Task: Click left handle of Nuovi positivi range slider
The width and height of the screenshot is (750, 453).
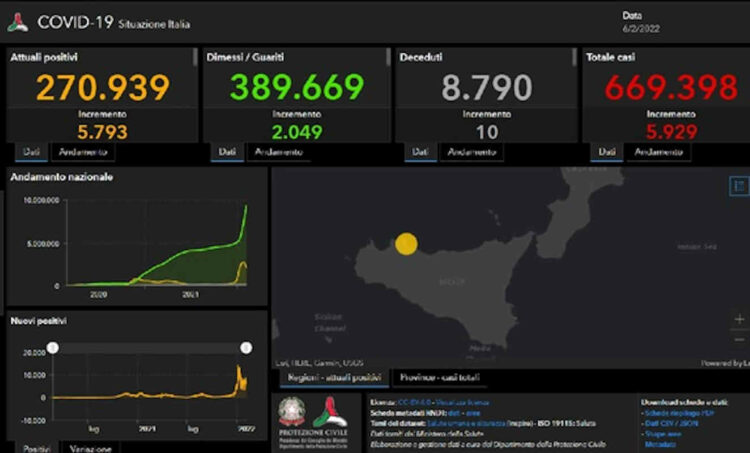Action: [x=53, y=347]
